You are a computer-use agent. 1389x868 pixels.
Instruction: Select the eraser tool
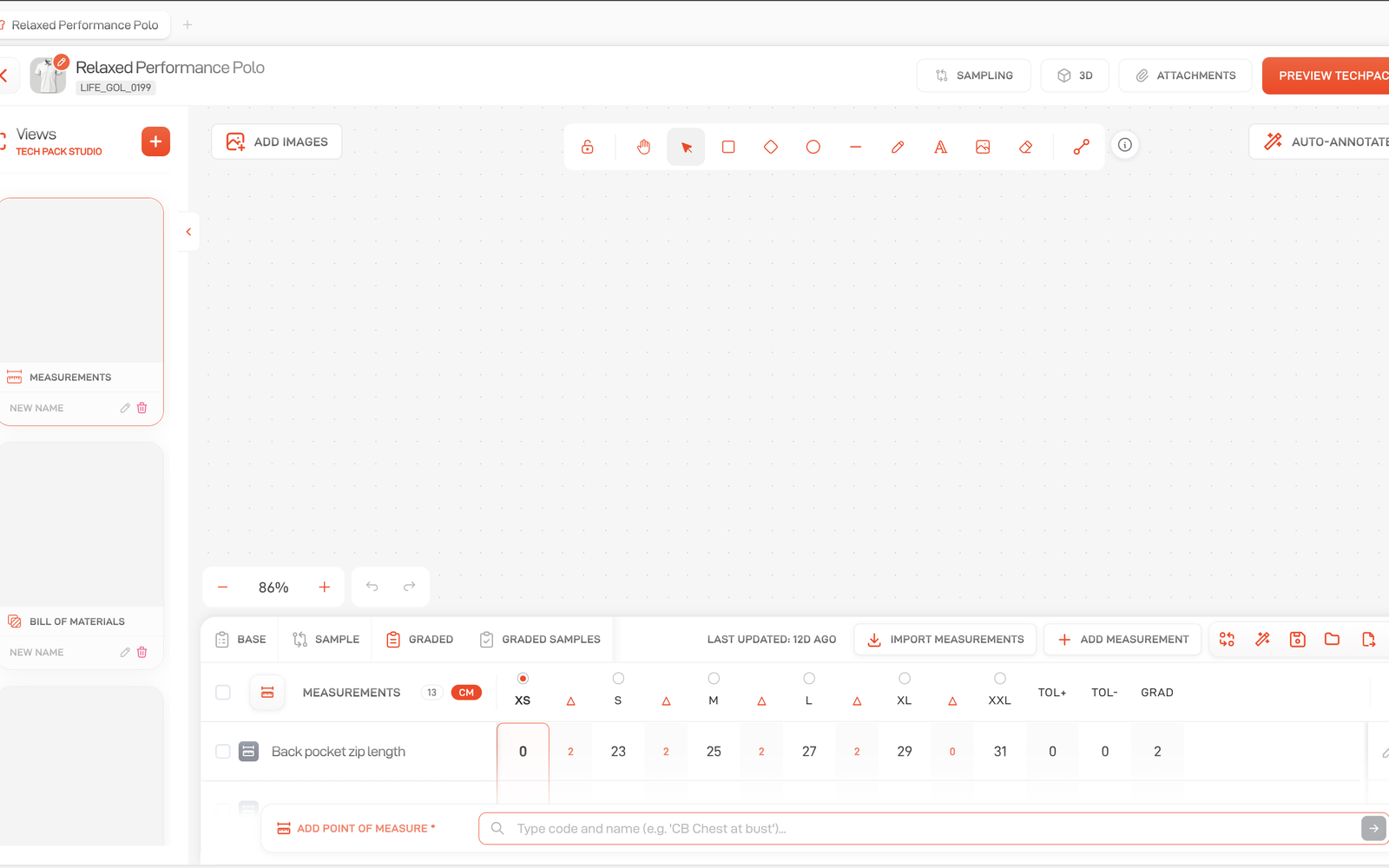pos(1025,147)
